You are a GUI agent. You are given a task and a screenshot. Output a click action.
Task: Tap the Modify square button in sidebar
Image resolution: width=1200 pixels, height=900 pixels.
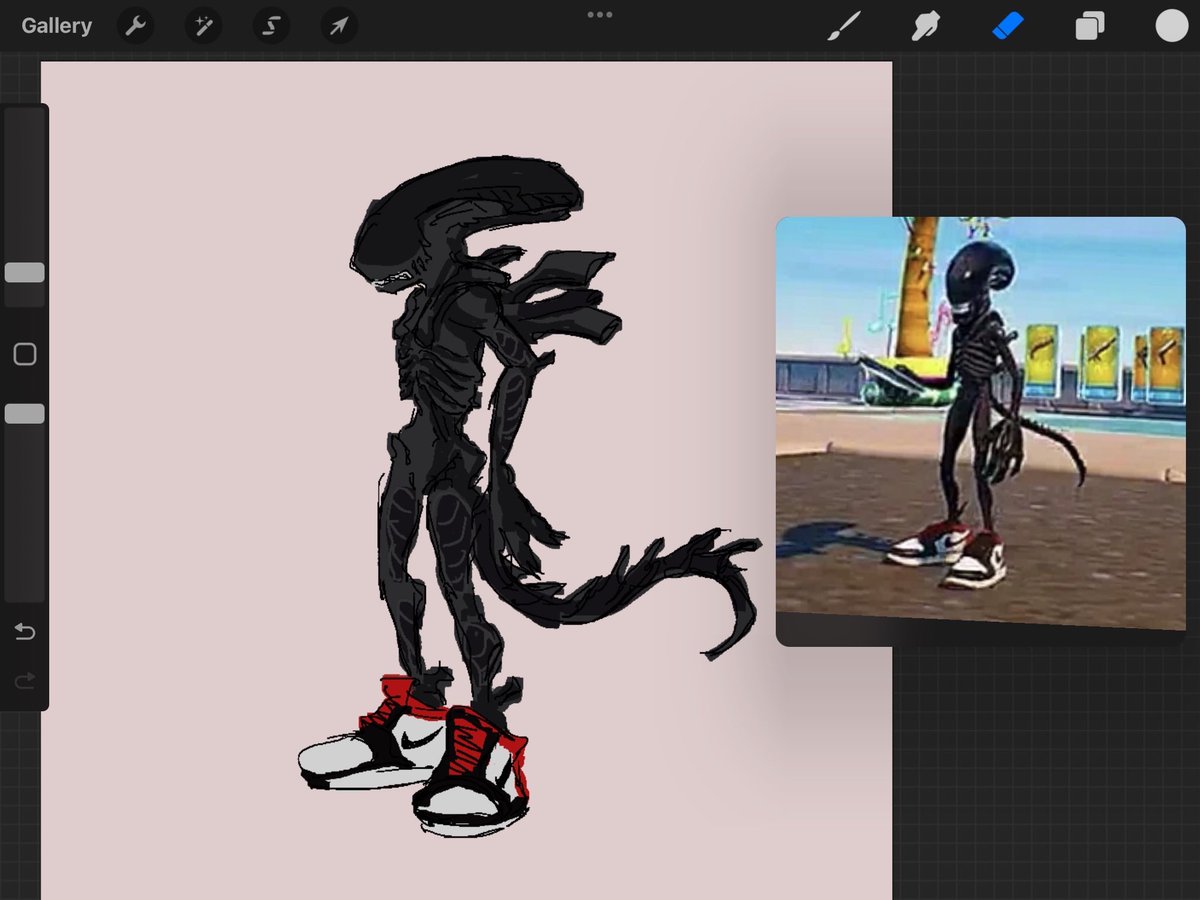tap(25, 354)
